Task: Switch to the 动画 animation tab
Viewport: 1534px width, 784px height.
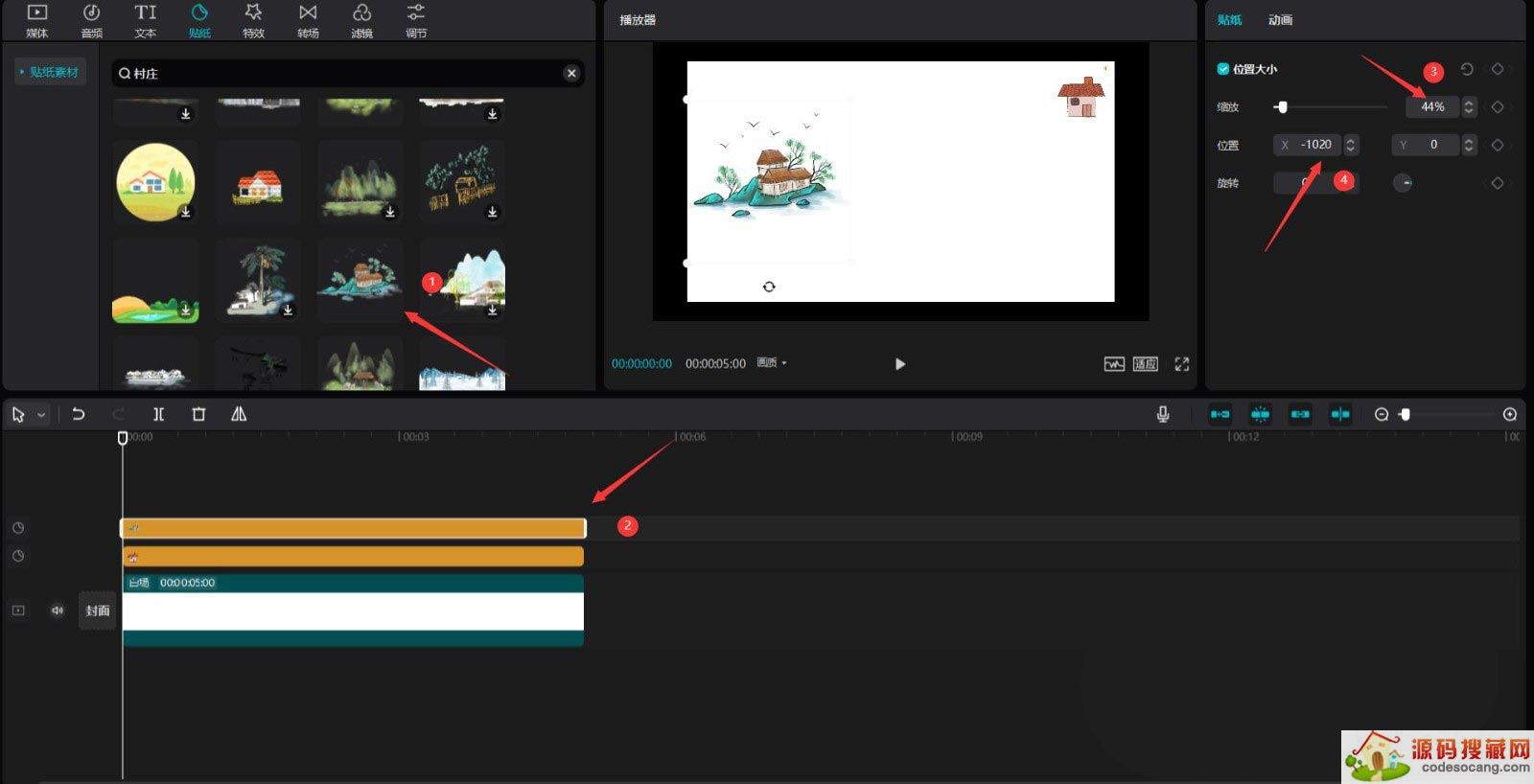Action: tap(1280, 20)
